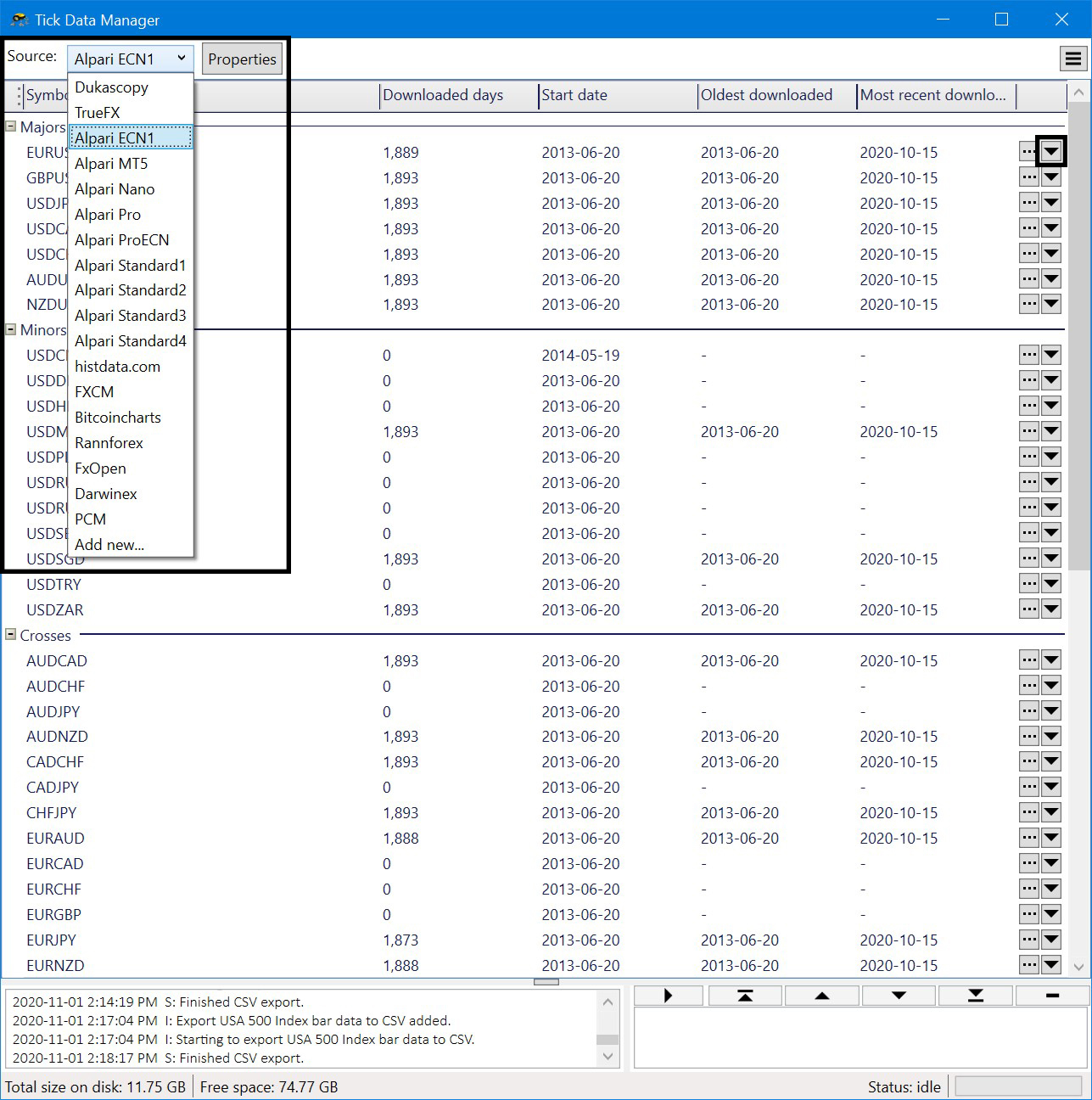The height and width of the screenshot is (1100, 1092).
Task: Click the ellipsis button on the EURJPY row
Action: tap(1029, 940)
